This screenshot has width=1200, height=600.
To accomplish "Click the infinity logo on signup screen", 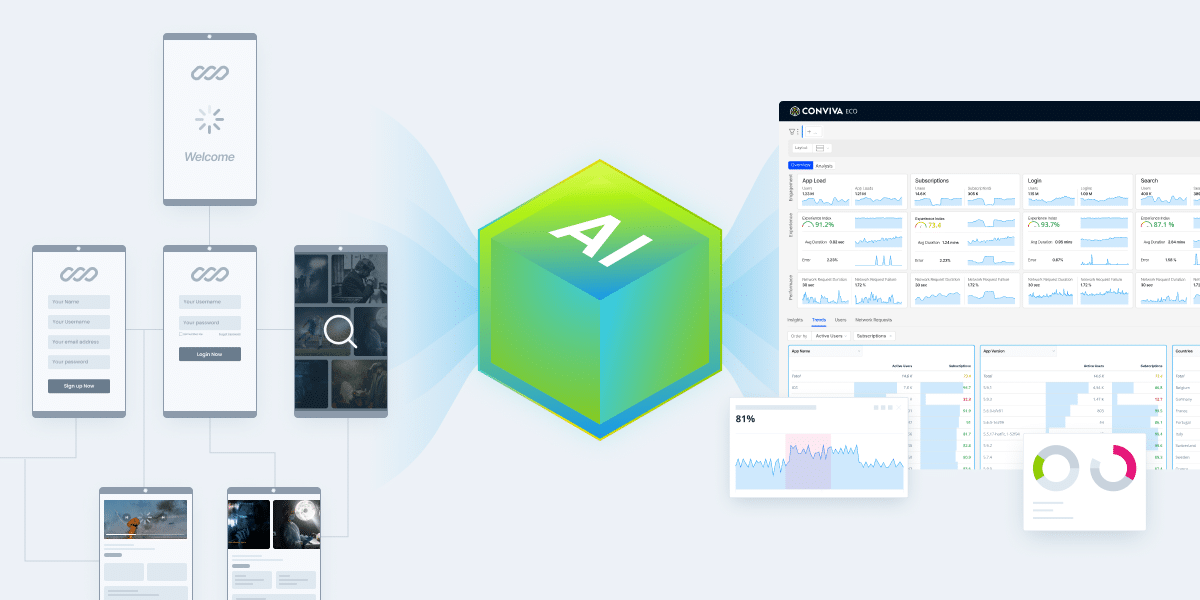I will click(79, 273).
